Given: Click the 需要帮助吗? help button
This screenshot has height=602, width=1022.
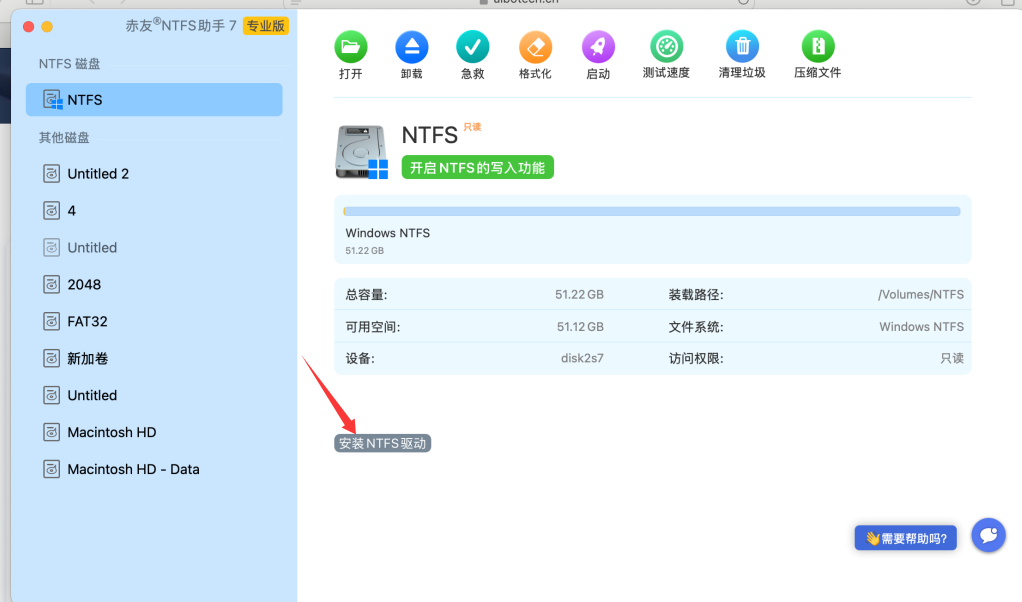Looking at the screenshot, I should pos(906,538).
